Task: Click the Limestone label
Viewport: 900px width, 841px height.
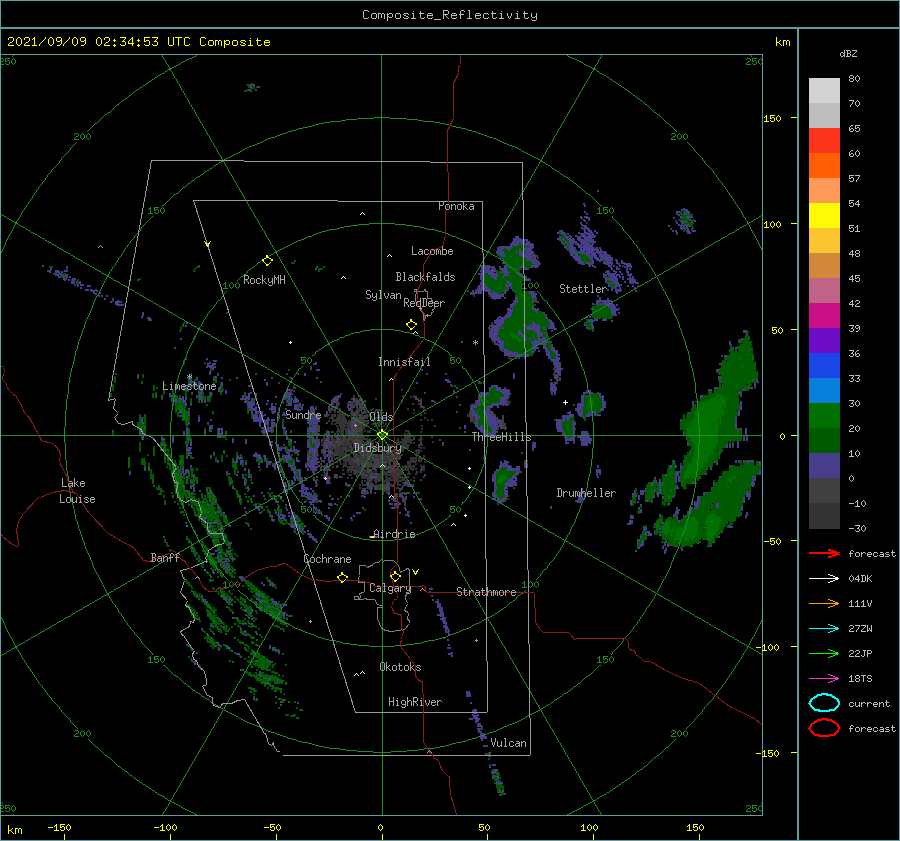Action: click(x=189, y=386)
